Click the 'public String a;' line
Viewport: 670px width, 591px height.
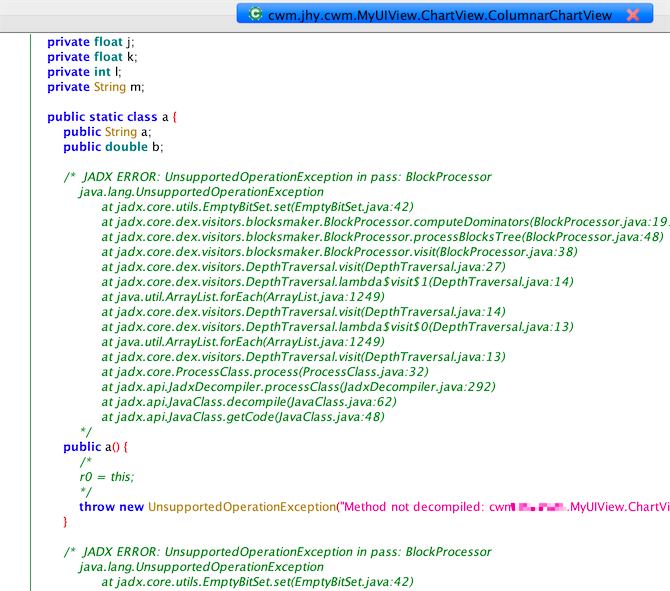pos(107,132)
